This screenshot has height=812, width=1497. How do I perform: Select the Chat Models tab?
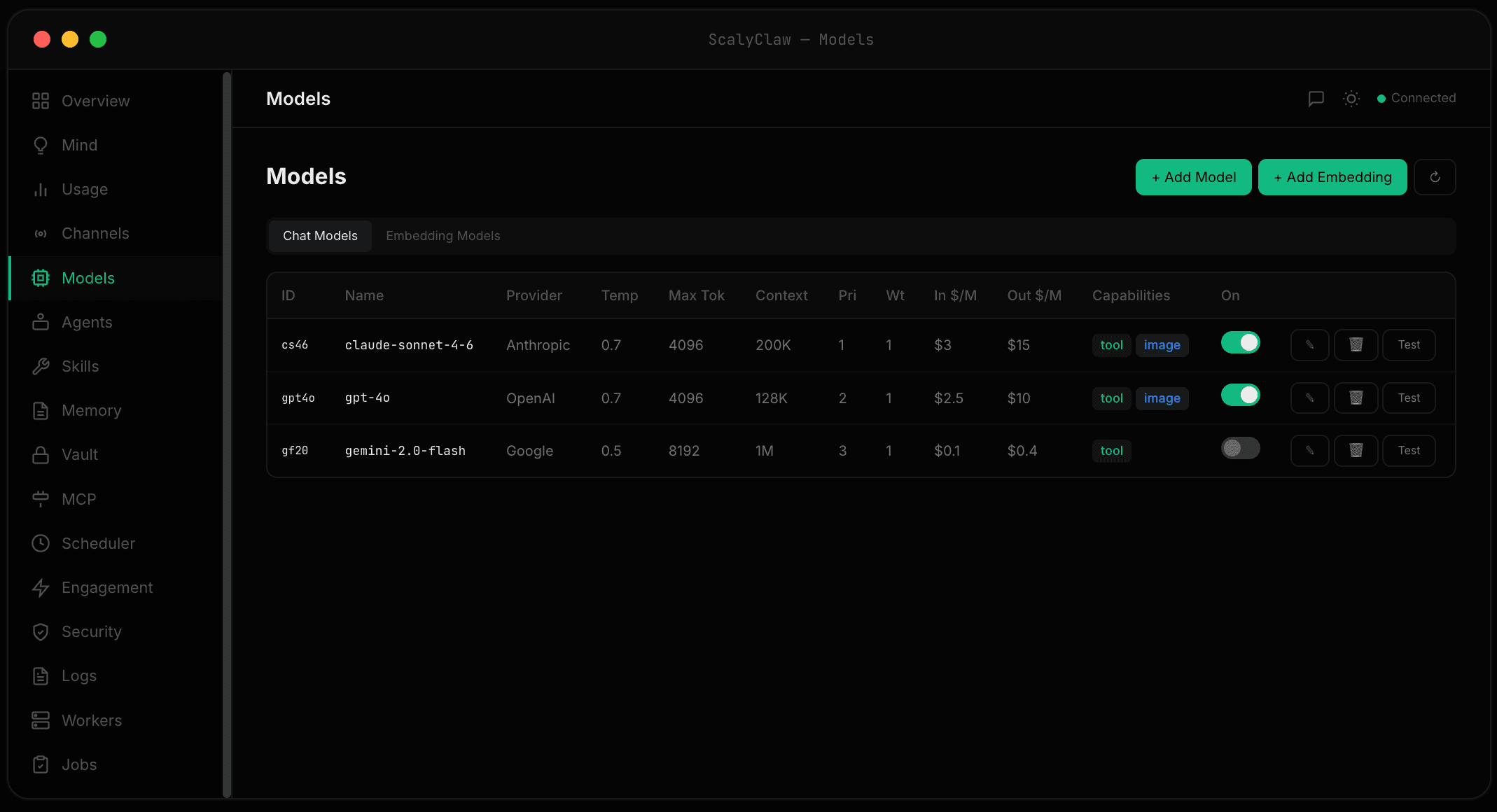click(320, 236)
